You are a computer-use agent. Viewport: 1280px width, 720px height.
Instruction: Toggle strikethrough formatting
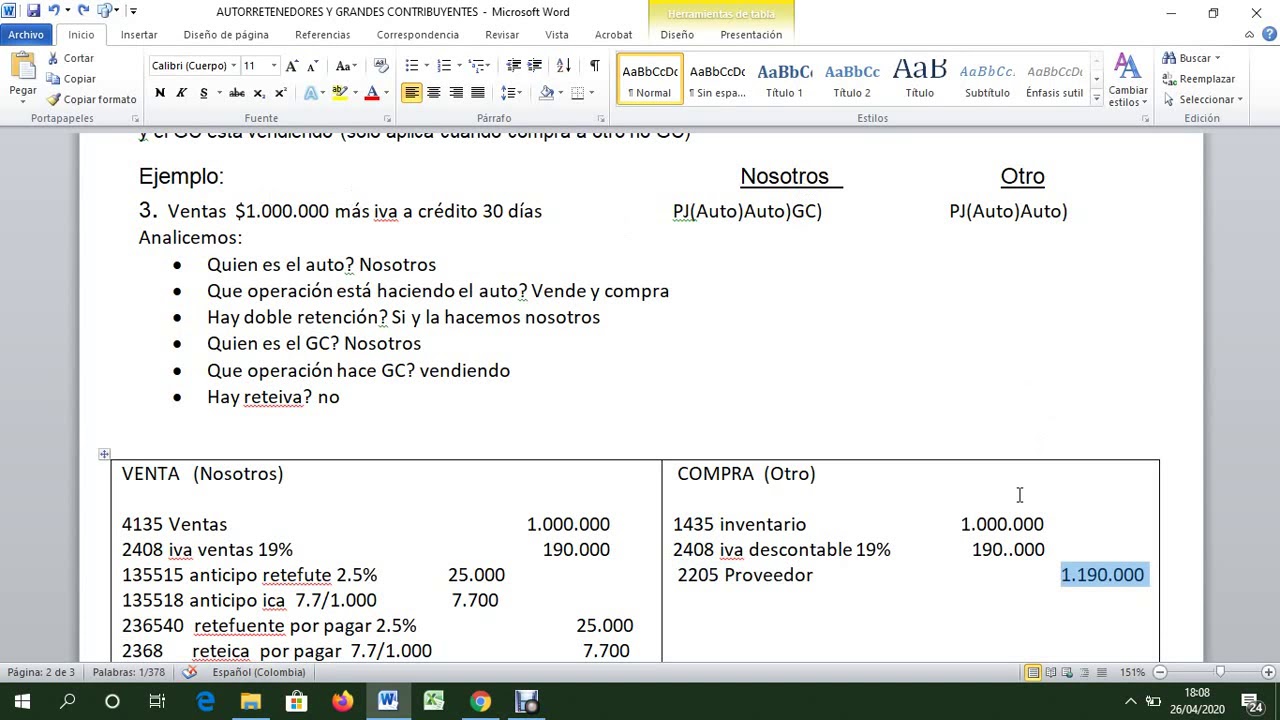pyautogui.click(x=237, y=93)
